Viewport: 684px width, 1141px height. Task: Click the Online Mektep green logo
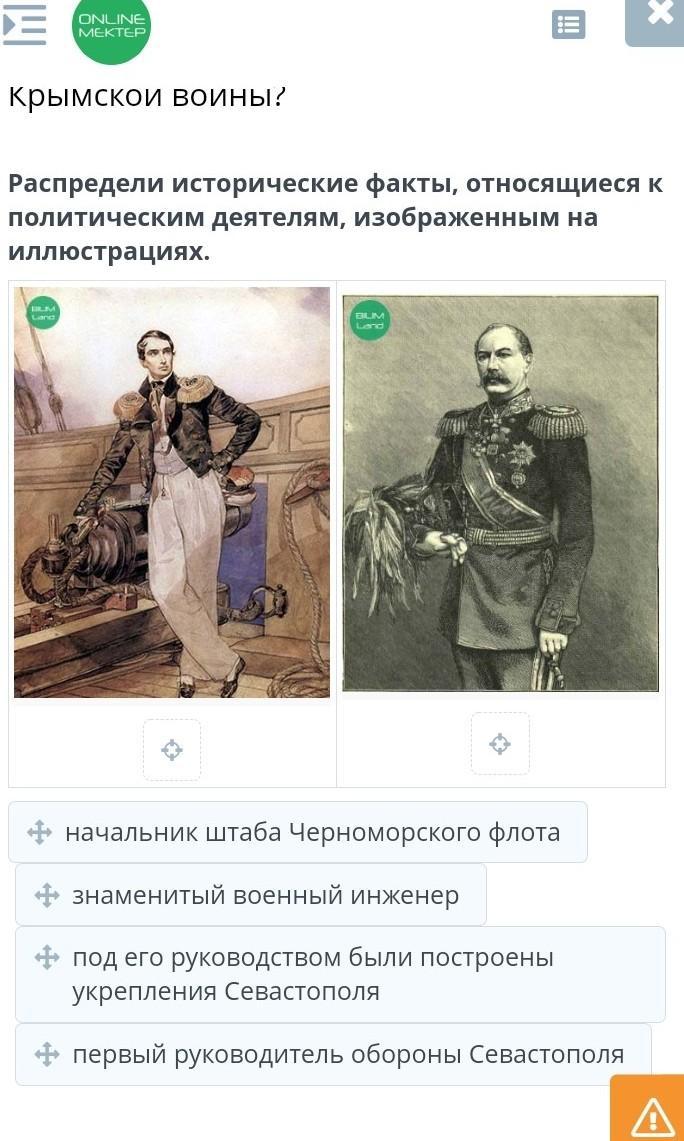click(x=111, y=28)
